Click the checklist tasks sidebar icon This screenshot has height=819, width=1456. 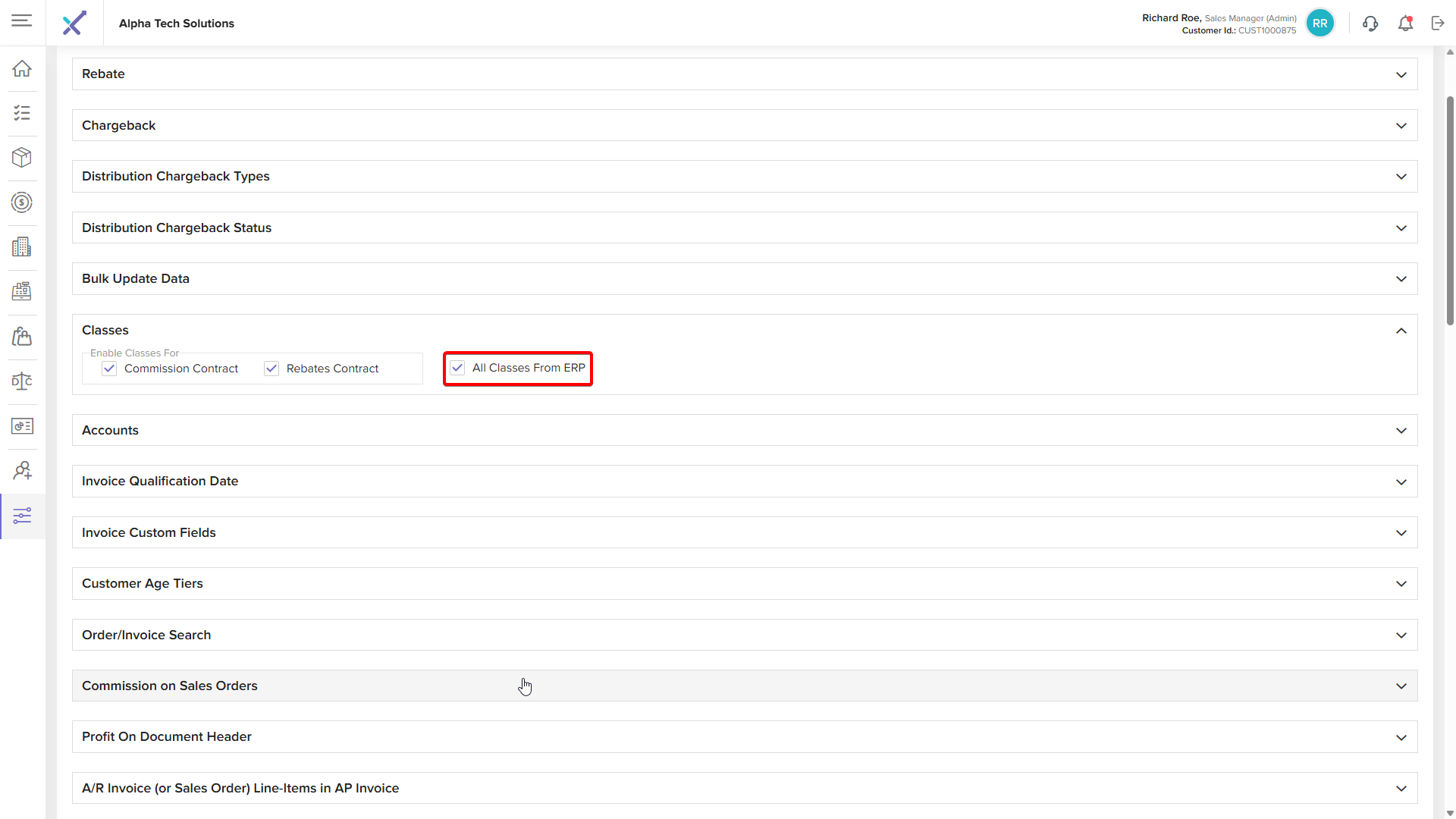coord(22,113)
